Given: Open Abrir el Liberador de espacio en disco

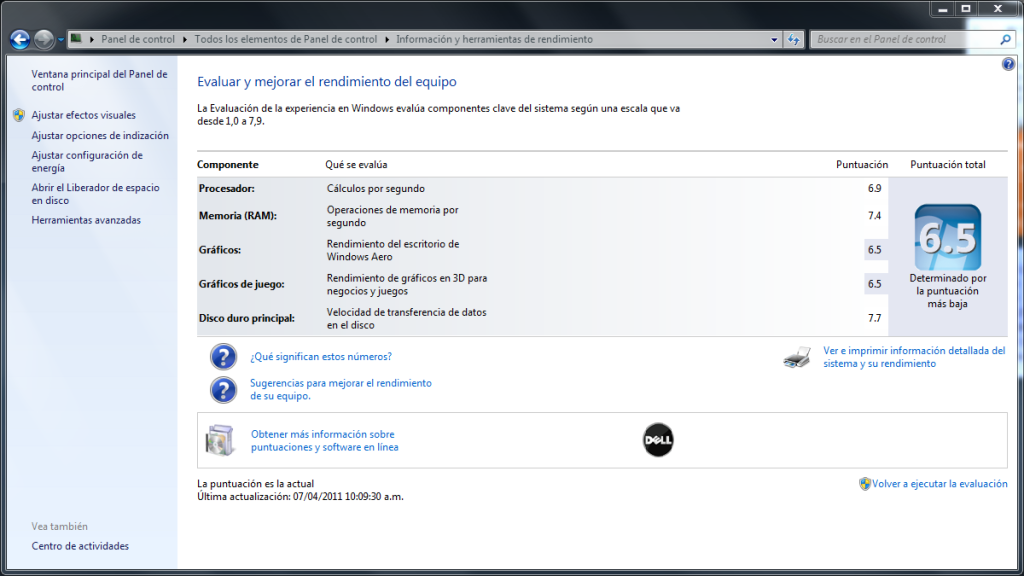Looking at the screenshot, I should pos(95,194).
